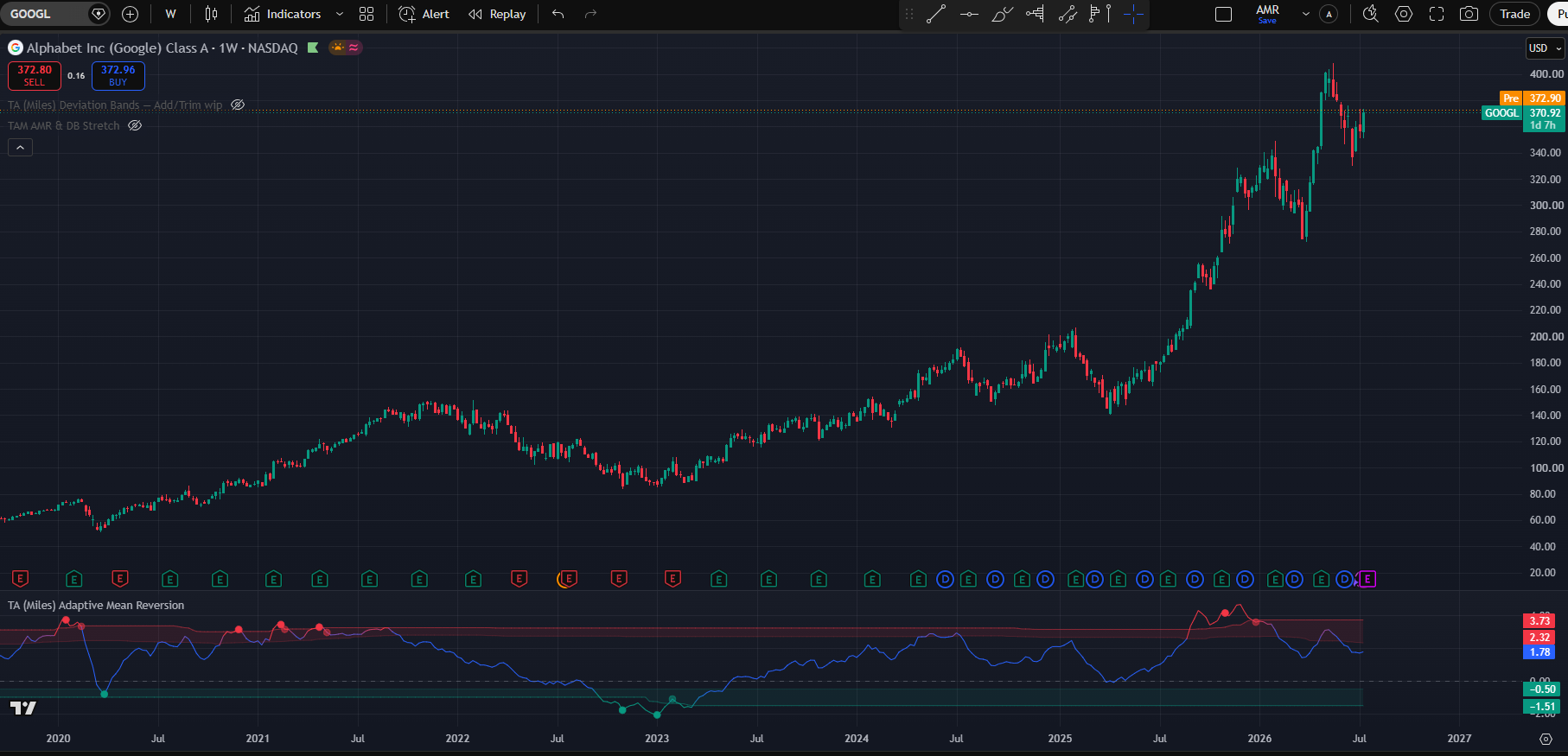Click the green GOOGL 370.92 price label
This screenshot has width=1568, height=756.
pyautogui.click(x=1523, y=113)
